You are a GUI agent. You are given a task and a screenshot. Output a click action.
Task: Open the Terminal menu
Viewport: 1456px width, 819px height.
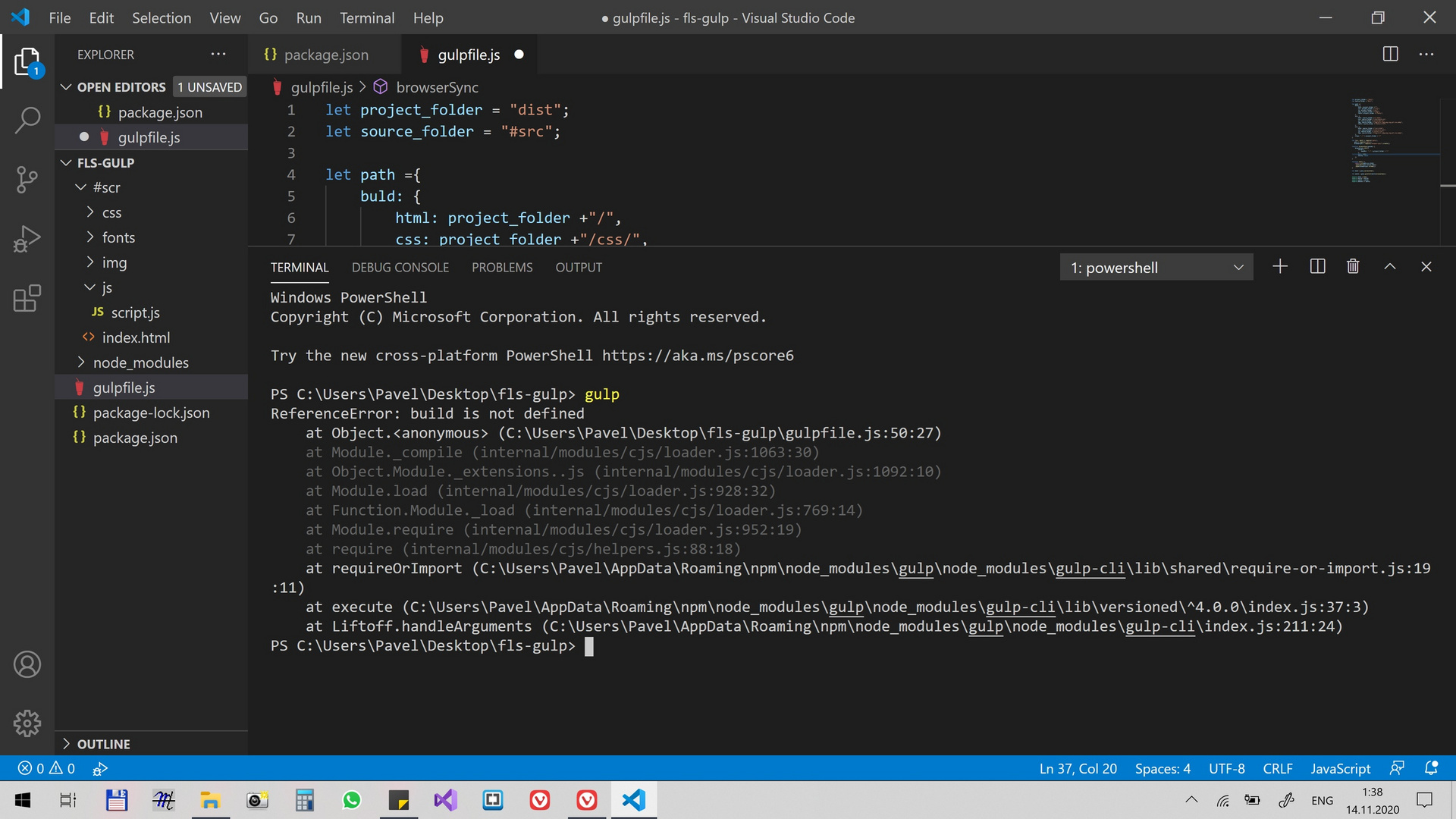(367, 17)
